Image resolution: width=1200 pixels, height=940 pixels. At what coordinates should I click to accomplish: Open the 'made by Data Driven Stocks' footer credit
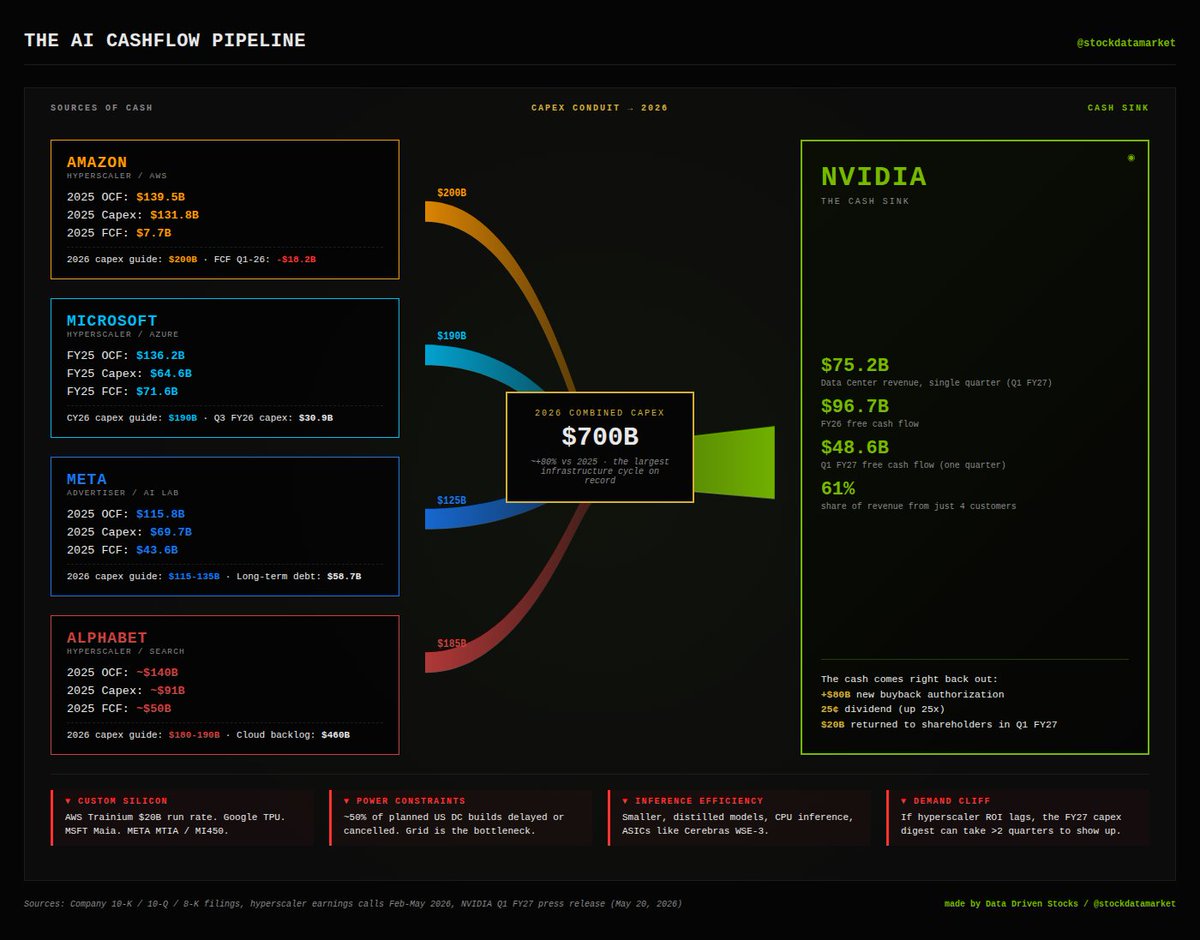pos(1060,904)
